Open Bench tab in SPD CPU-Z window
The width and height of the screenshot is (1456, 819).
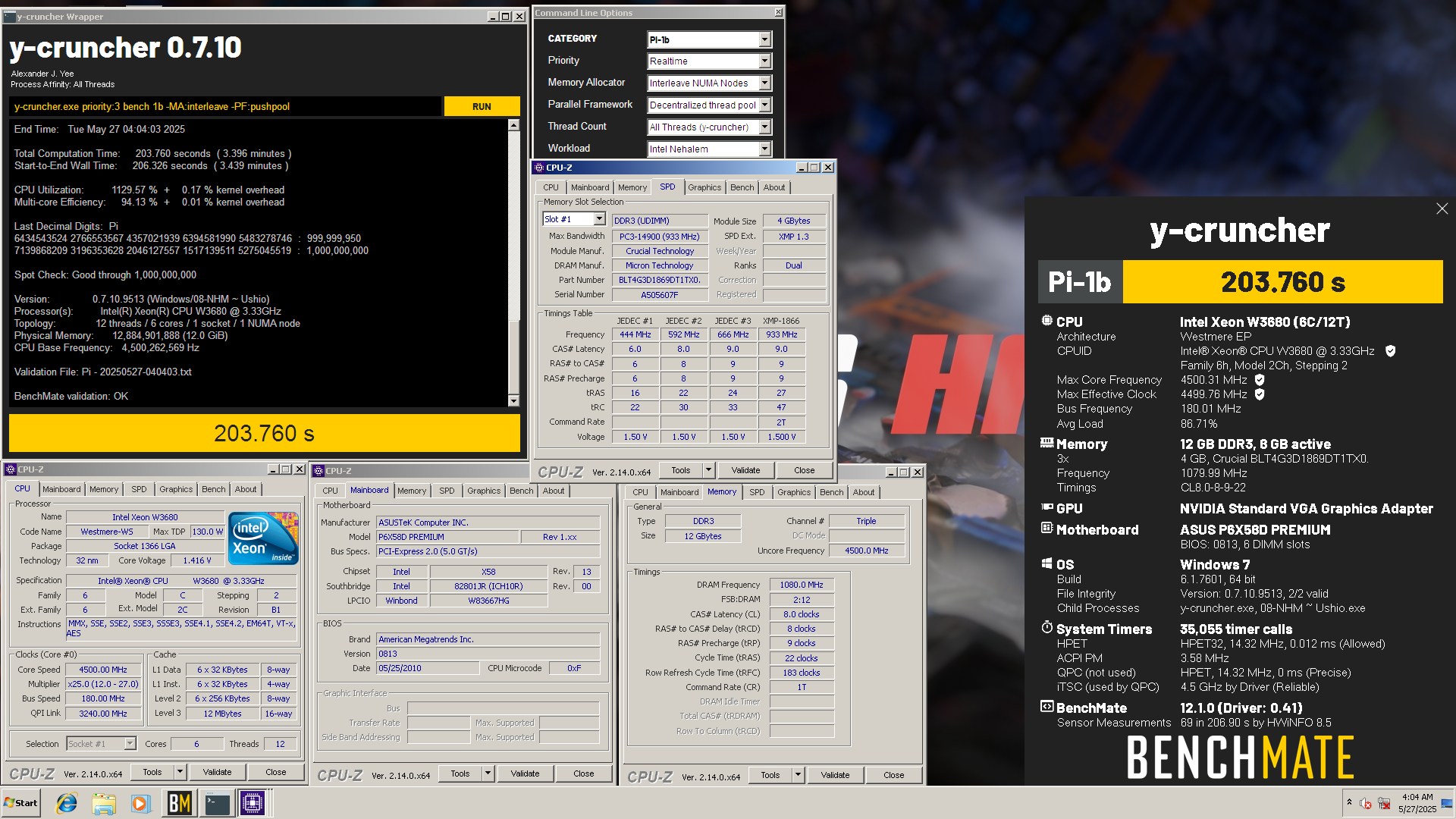point(742,187)
